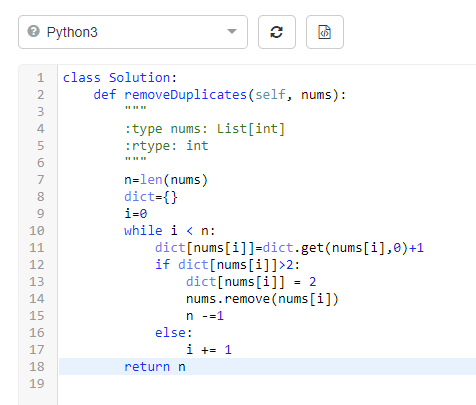Click the 'else:' keyword line
The height and width of the screenshot is (405, 476).
point(173,333)
